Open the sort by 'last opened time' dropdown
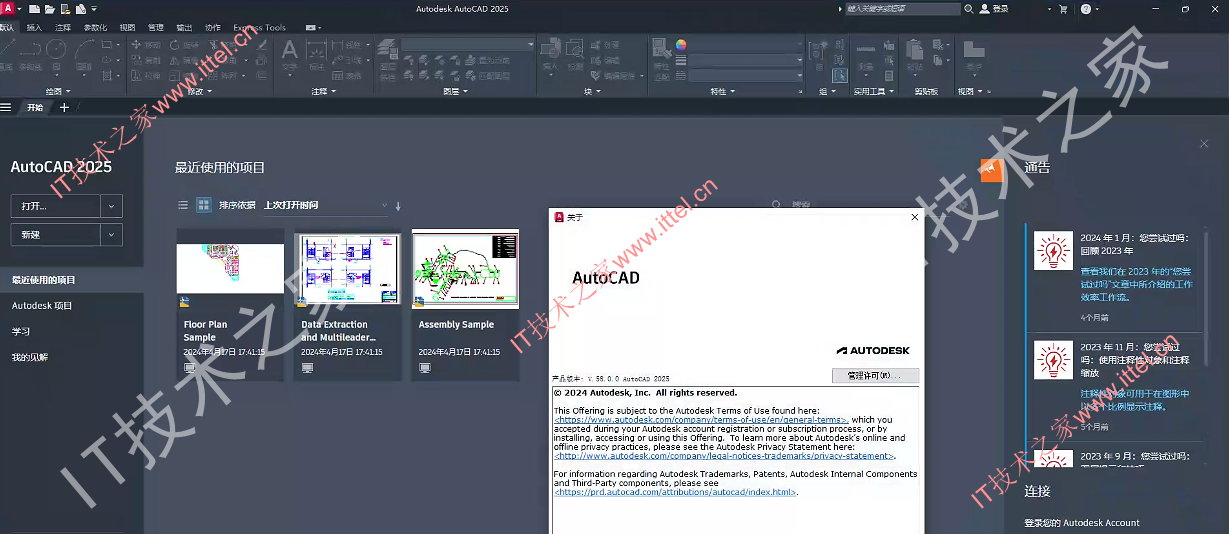Image resolution: width=1229 pixels, height=534 pixels. coord(325,205)
